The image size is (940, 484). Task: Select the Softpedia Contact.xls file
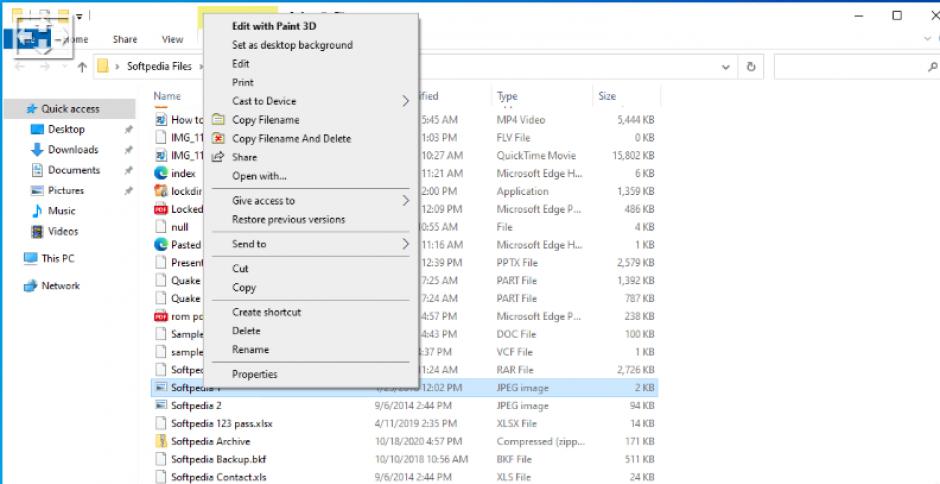pyautogui.click(x=218, y=477)
